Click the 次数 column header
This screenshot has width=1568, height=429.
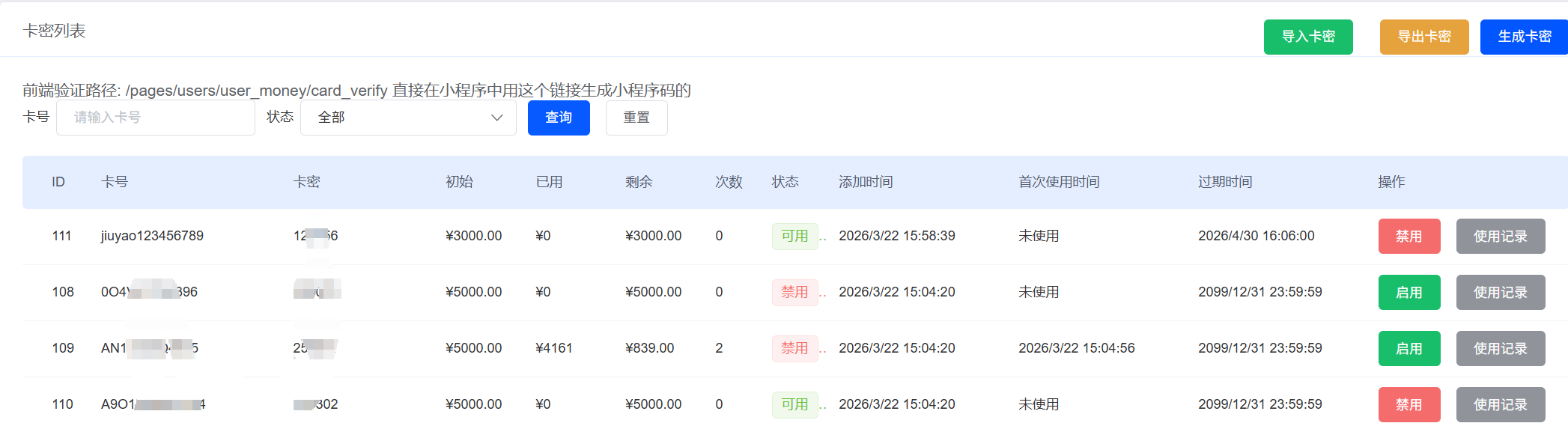point(729,182)
